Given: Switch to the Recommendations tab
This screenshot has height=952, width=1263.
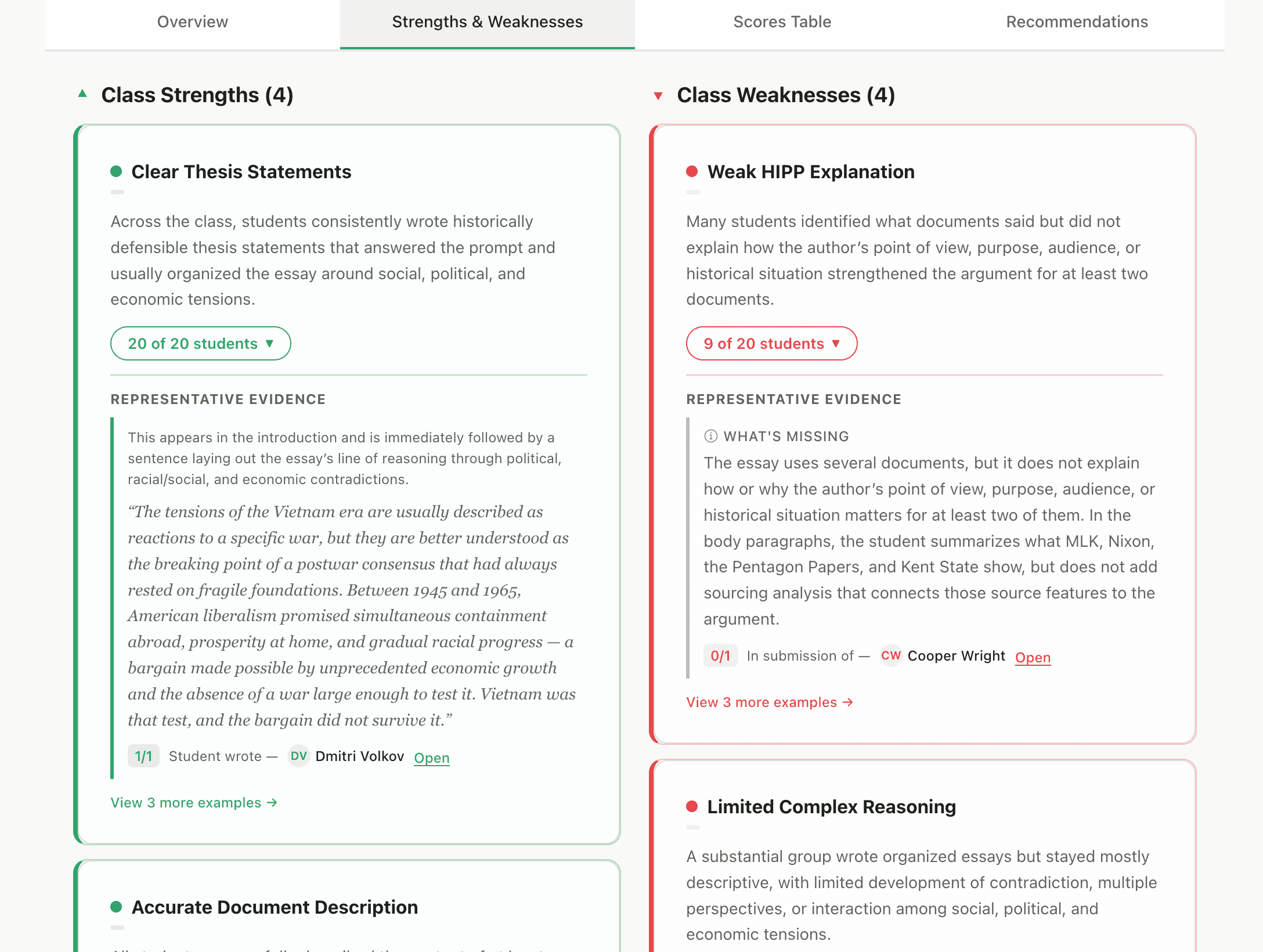Looking at the screenshot, I should coord(1077,21).
